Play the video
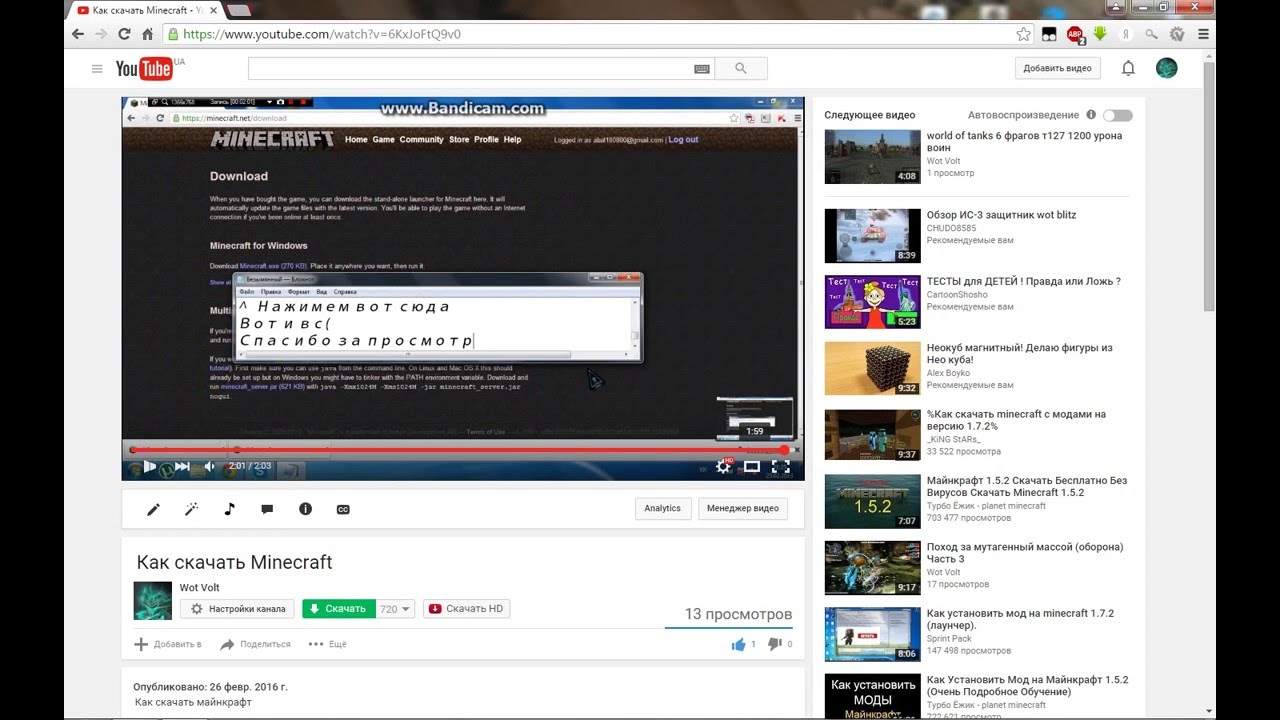Screen dimensions: 1280x720 (x=150, y=466)
